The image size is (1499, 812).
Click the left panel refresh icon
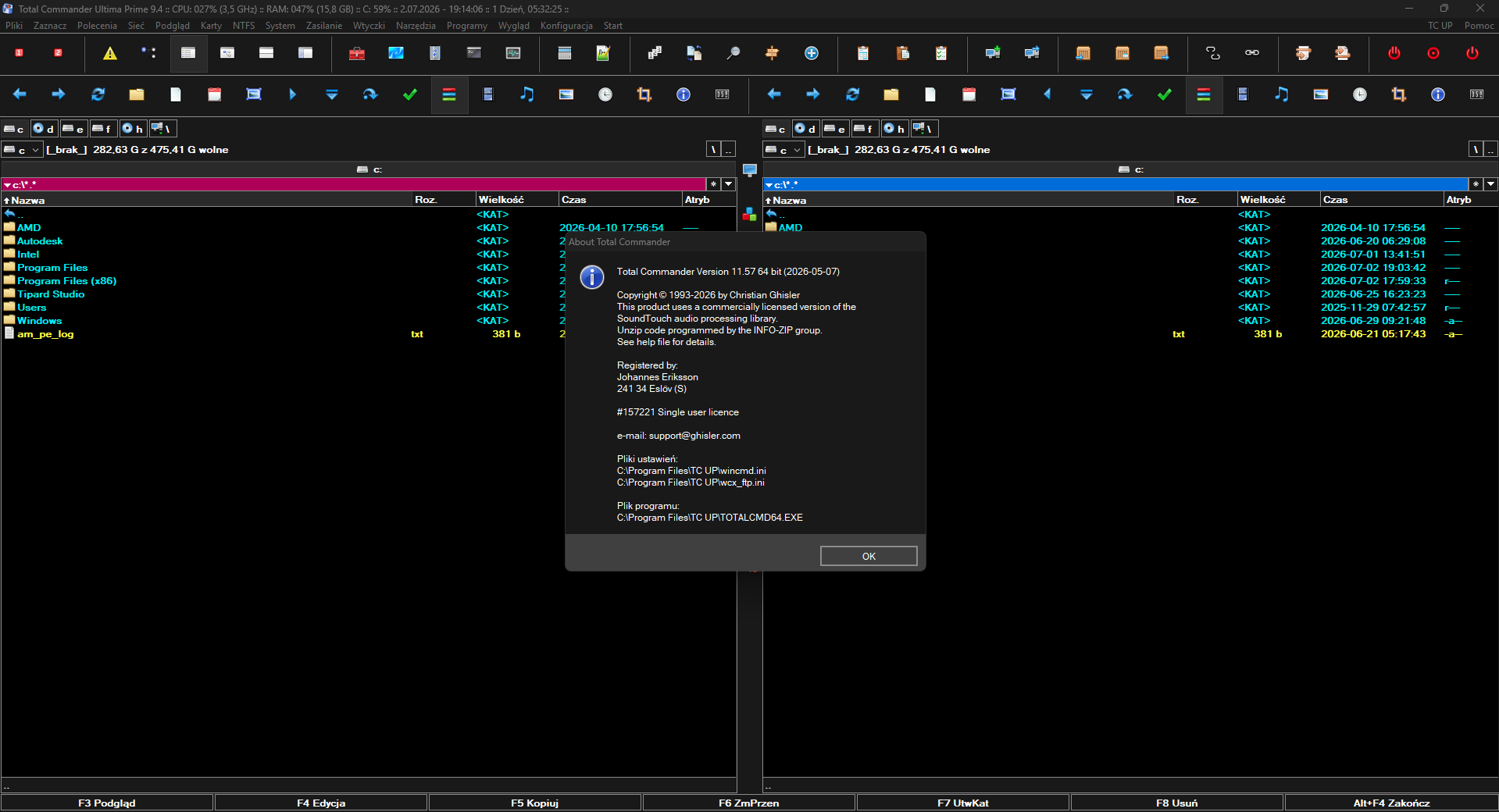[98, 94]
